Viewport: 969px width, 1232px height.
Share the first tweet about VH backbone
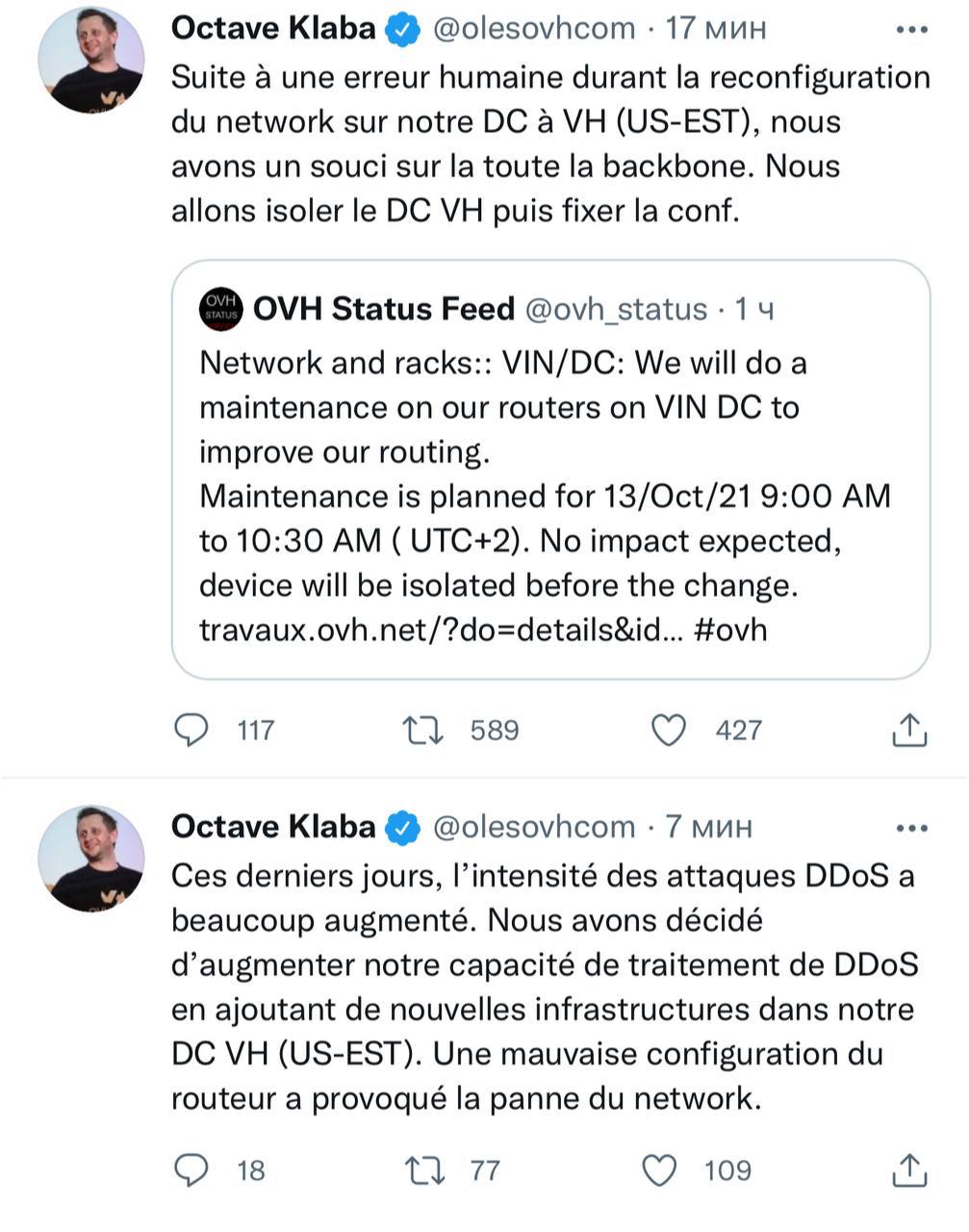coord(908,731)
